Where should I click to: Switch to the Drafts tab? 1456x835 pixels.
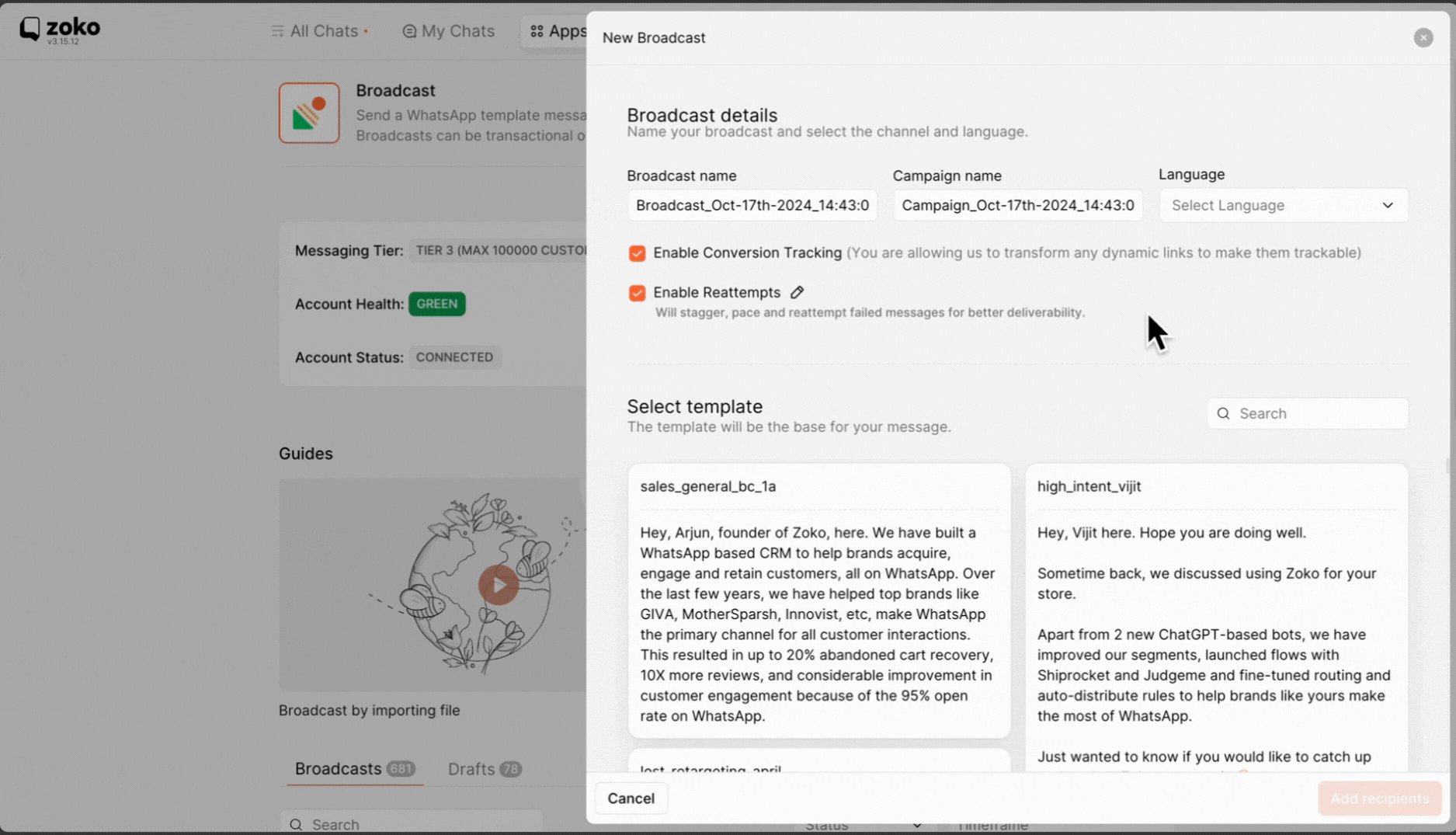pos(484,768)
